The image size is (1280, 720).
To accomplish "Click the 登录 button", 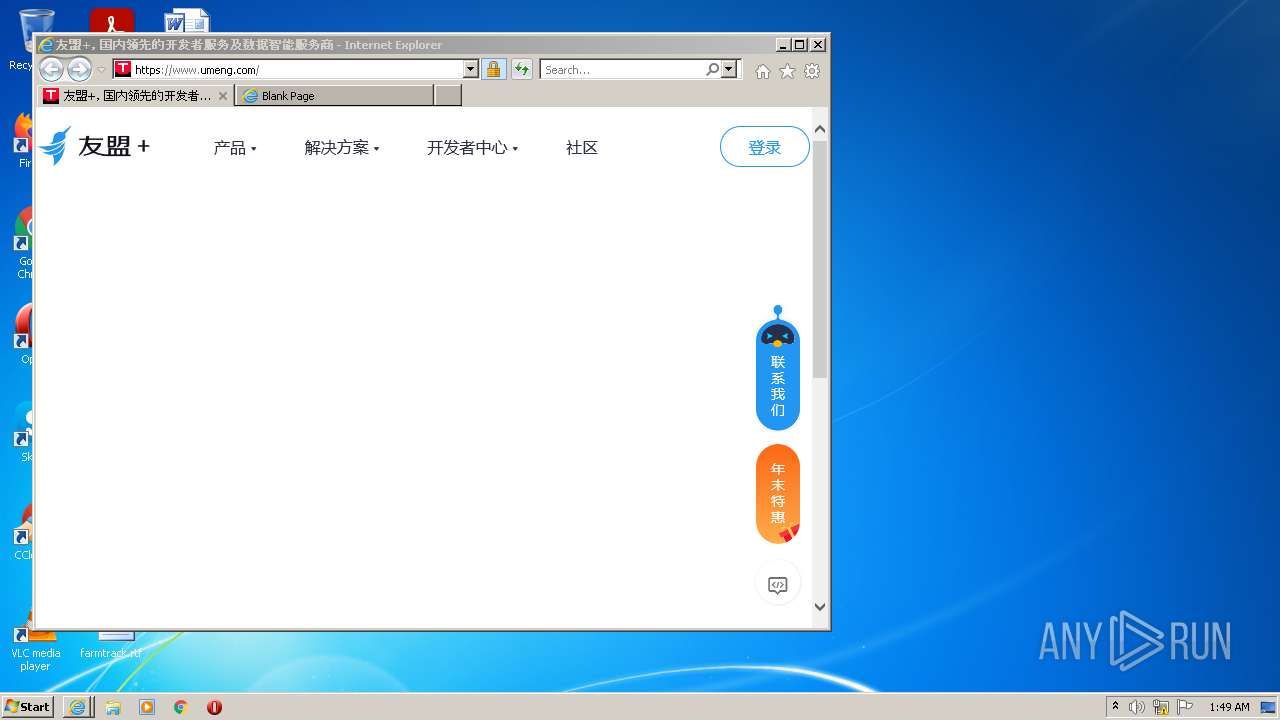I will (x=765, y=147).
